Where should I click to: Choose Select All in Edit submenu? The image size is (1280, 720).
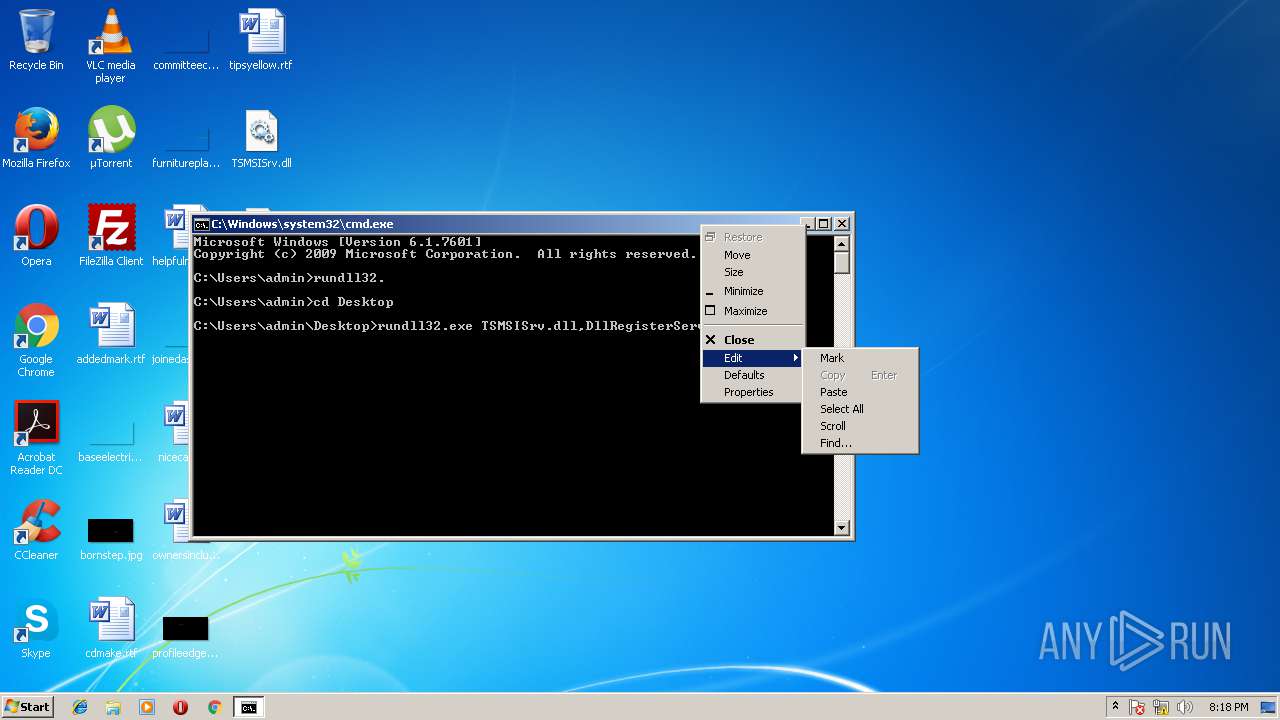point(860,409)
